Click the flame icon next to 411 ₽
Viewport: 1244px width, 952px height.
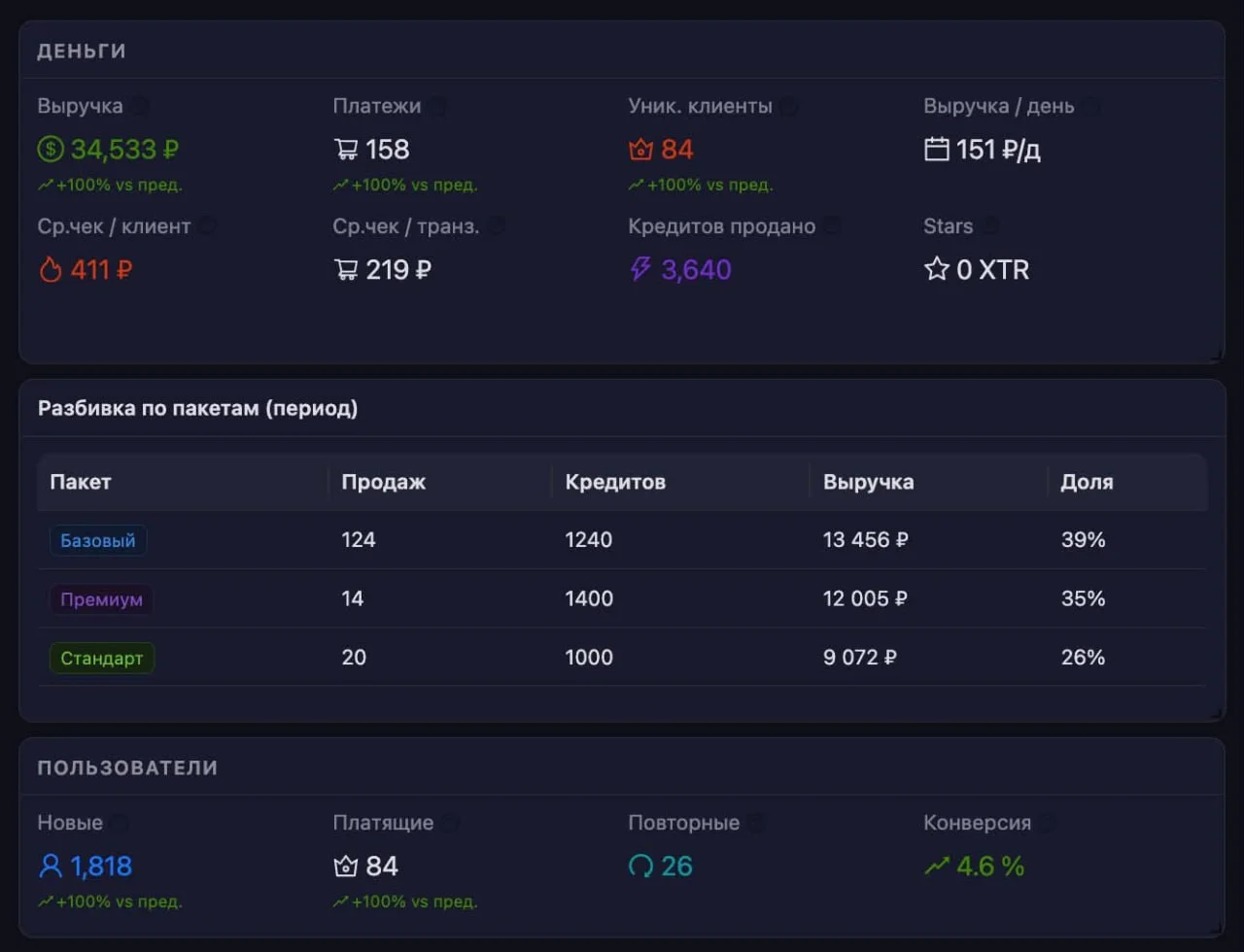pyautogui.click(x=51, y=269)
